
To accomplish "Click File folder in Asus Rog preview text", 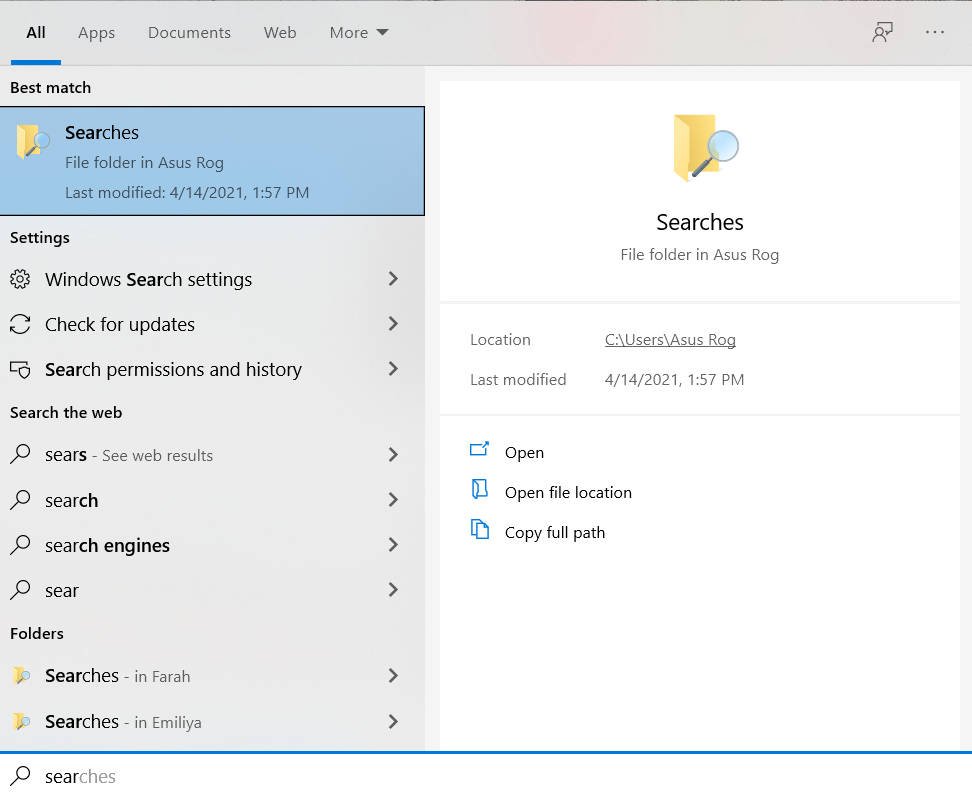I will click(x=700, y=255).
